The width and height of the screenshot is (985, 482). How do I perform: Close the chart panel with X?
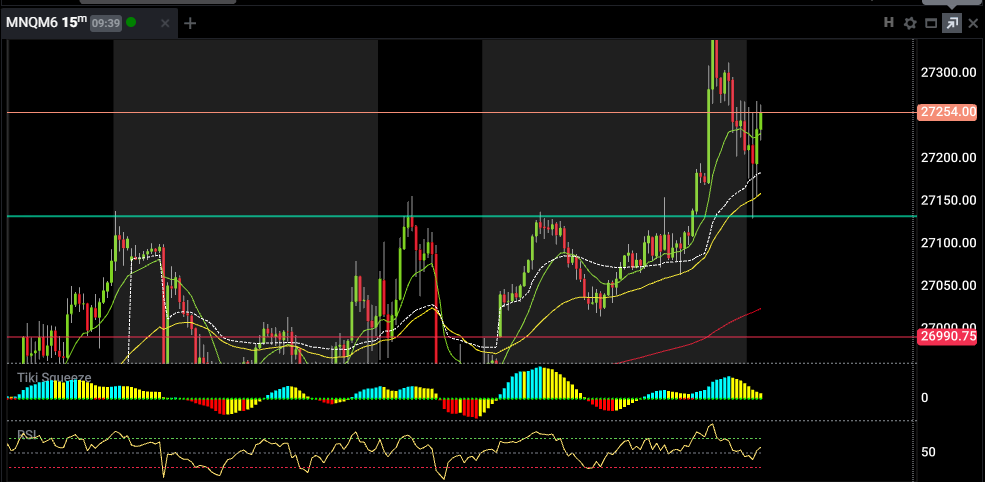tap(972, 23)
